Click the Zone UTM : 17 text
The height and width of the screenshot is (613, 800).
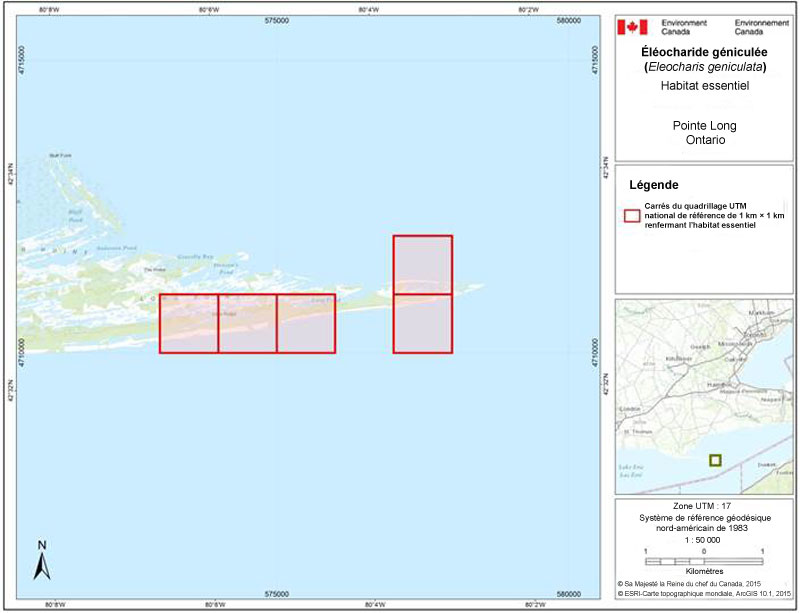704,509
